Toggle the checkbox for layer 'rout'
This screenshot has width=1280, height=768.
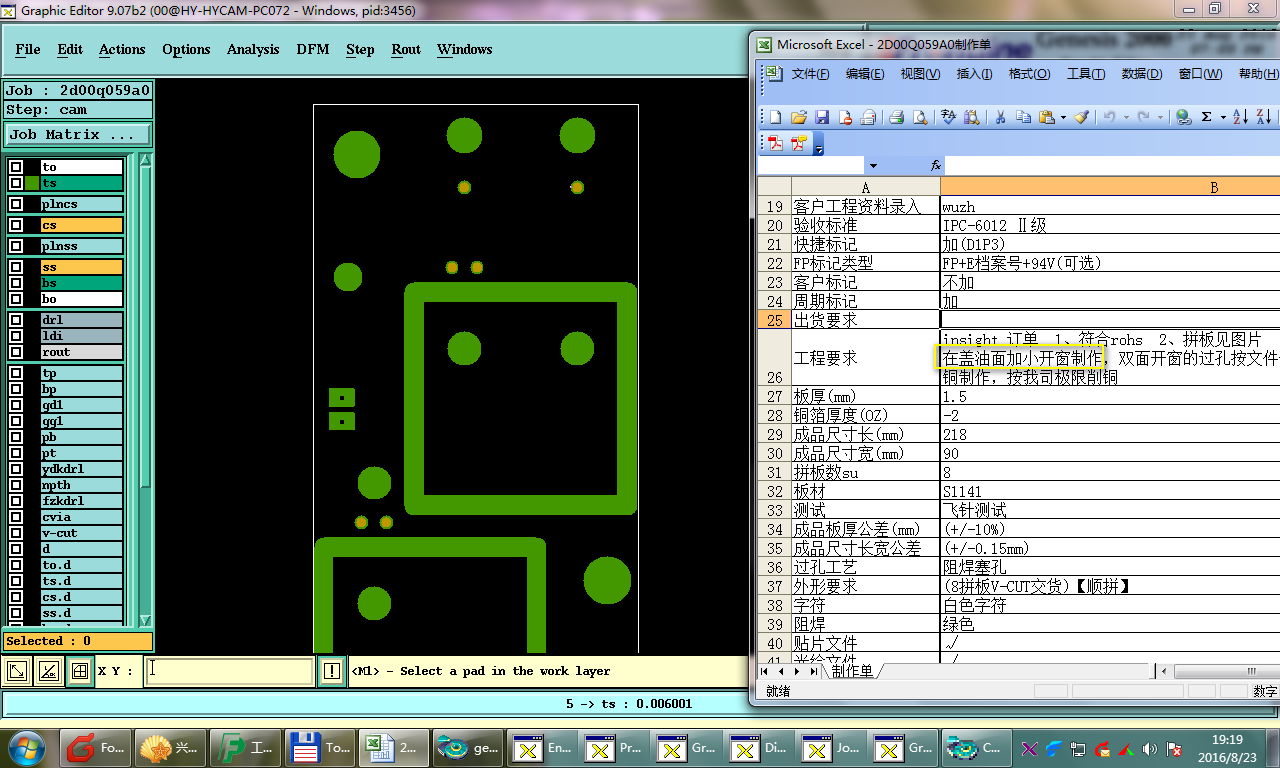tap(16, 352)
